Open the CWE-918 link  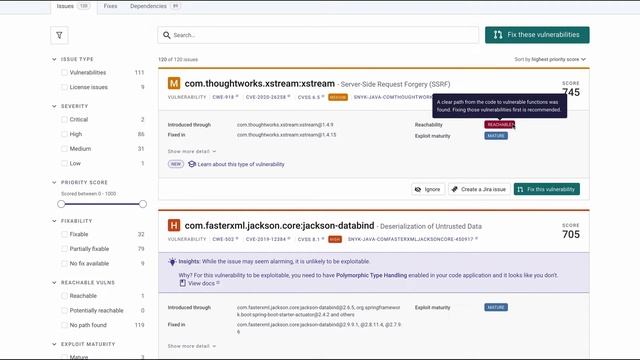[225, 97]
